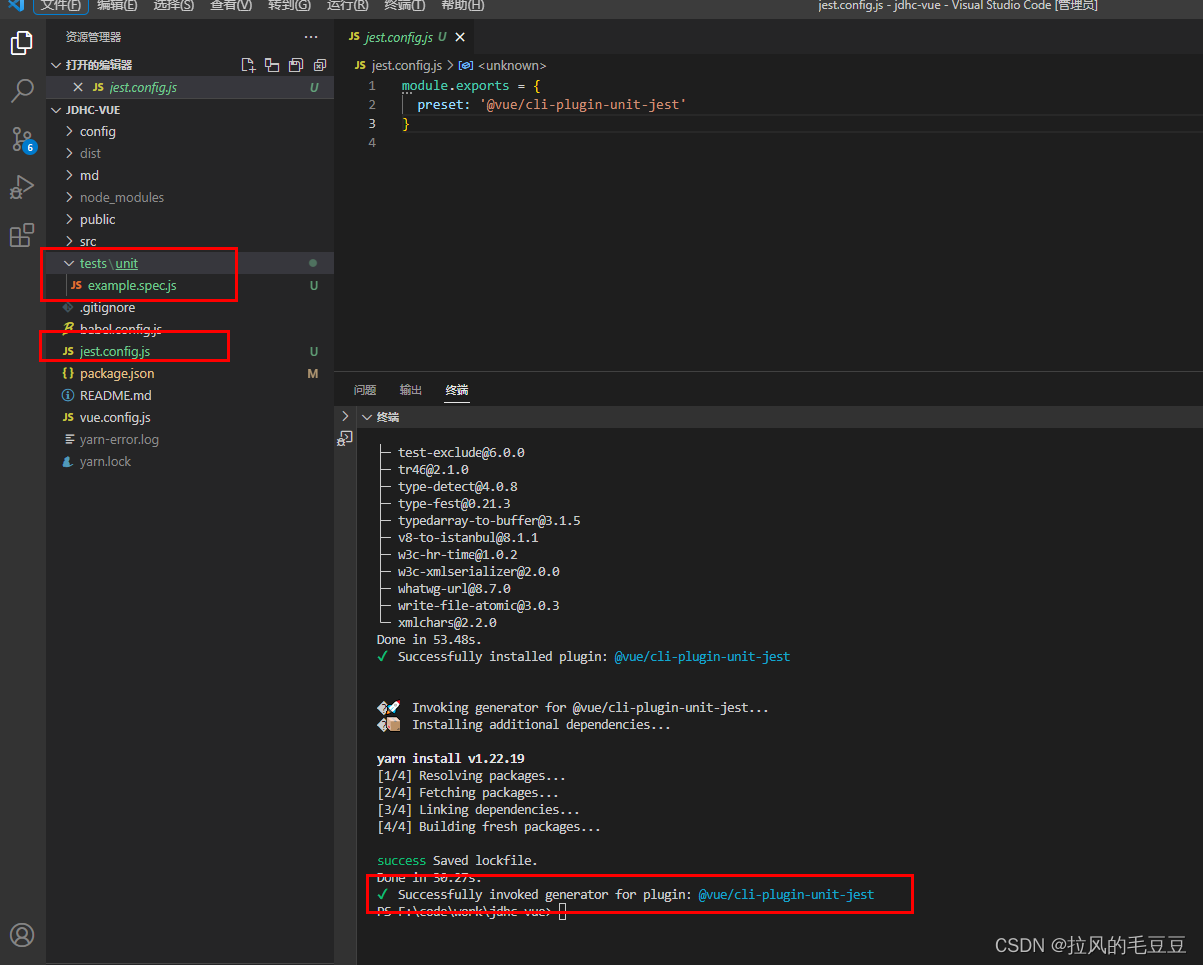Switch to the 输出 panel tab
This screenshot has height=965, width=1203.
click(x=411, y=390)
